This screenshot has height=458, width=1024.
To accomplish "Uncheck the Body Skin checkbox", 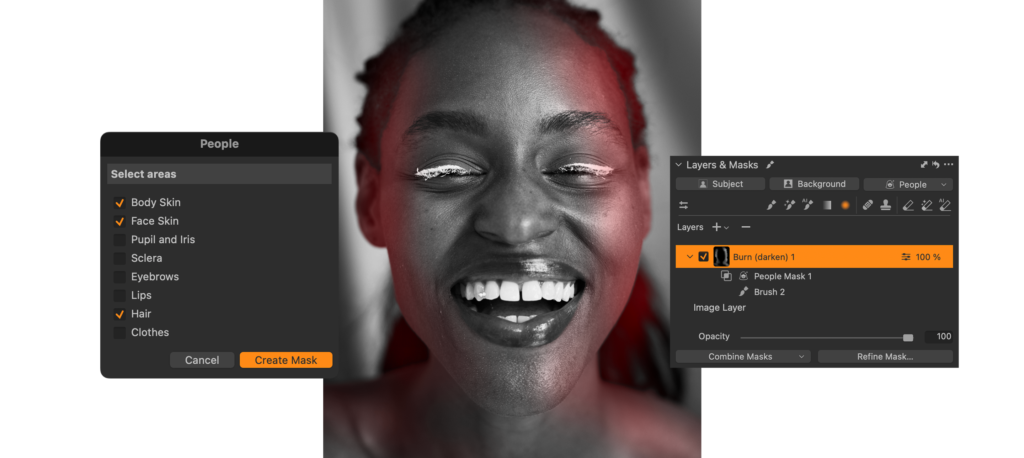I will pyautogui.click(x=120, y=203).
